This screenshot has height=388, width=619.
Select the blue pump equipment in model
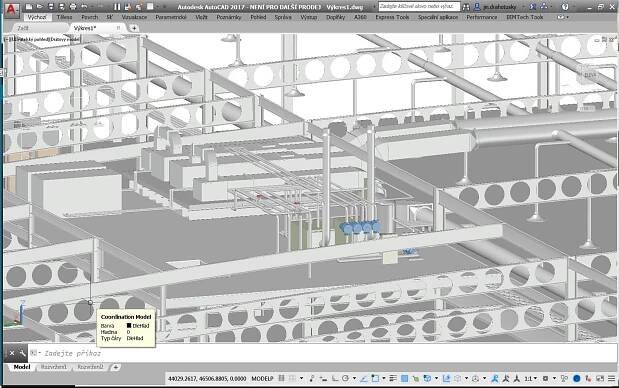pyautogui.click(x=360, y=228)
